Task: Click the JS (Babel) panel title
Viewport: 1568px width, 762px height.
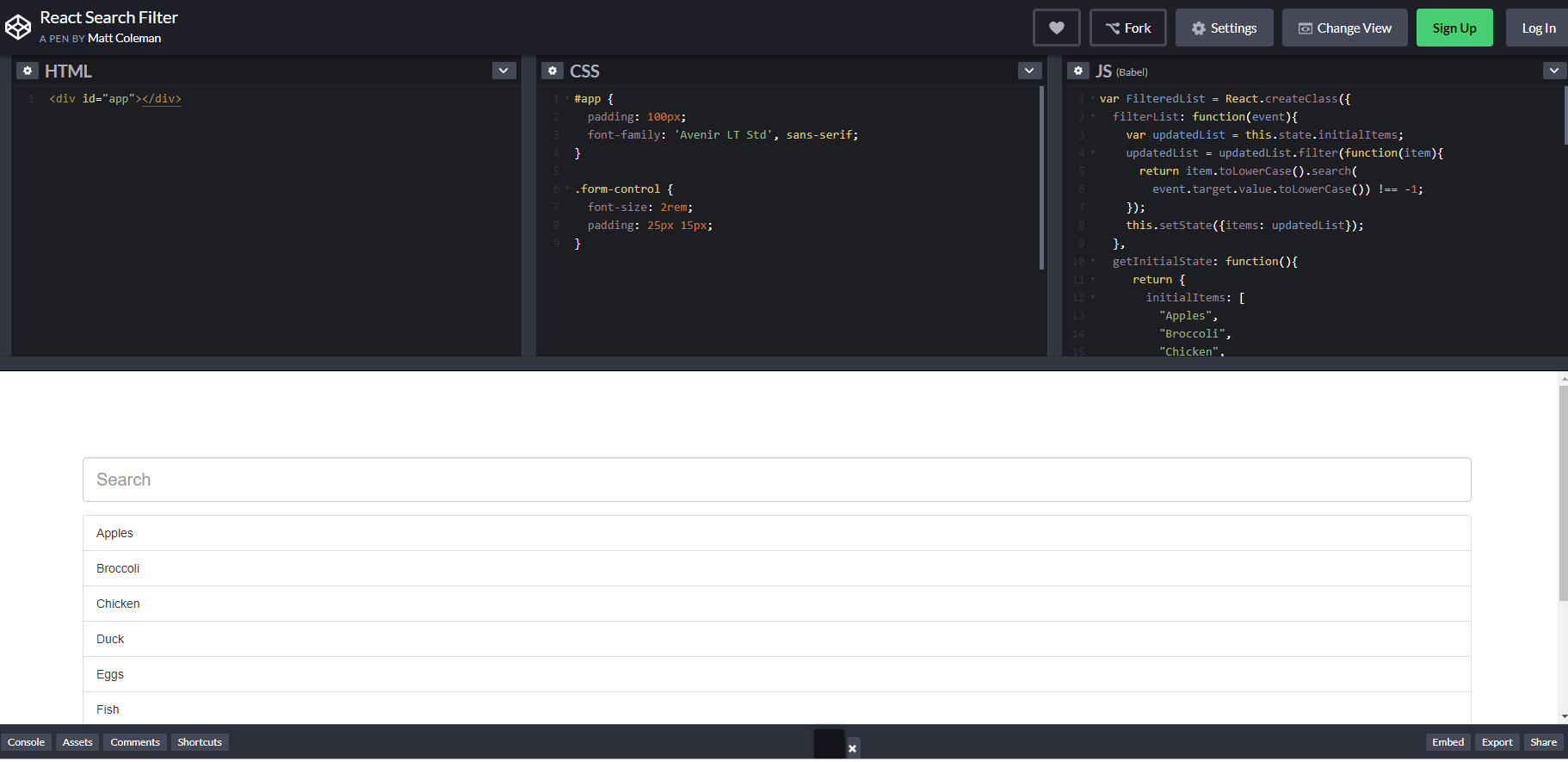Action: pyautogui.click(x=1121, y=71)
